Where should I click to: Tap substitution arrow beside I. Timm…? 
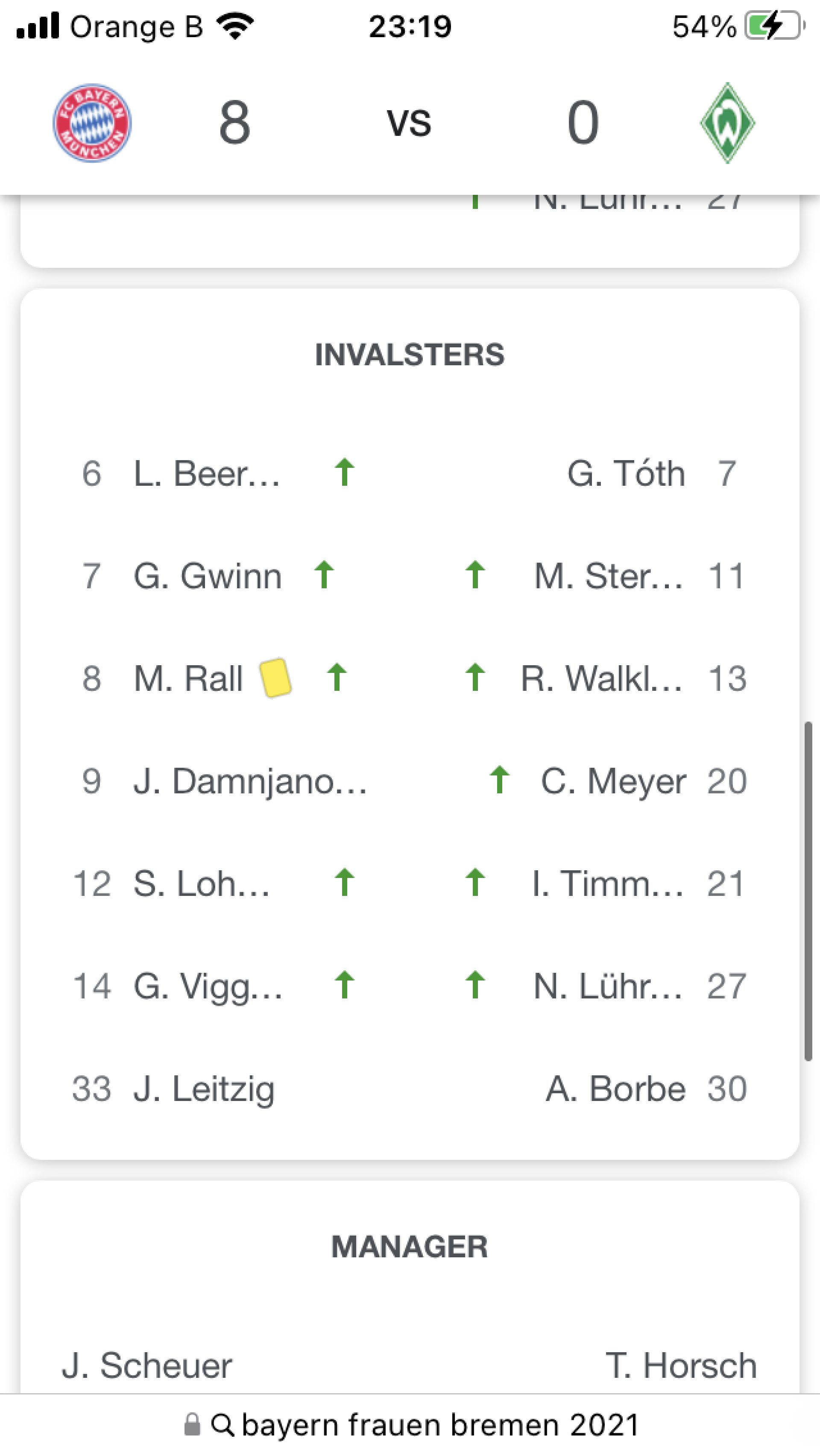[475, 882]
